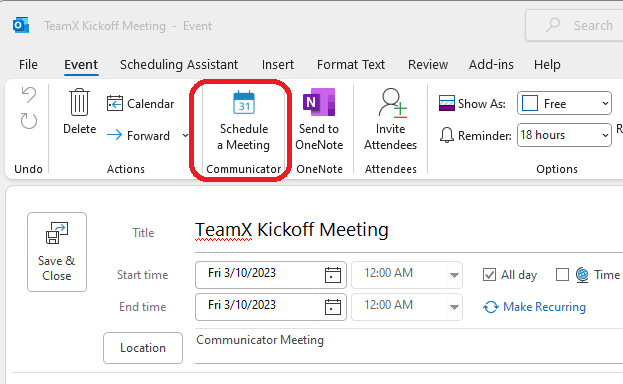Click the Undo arrow icon
The width and height of the screenshot is (623, 384).
pyautogui.click(x=29, y=95)
